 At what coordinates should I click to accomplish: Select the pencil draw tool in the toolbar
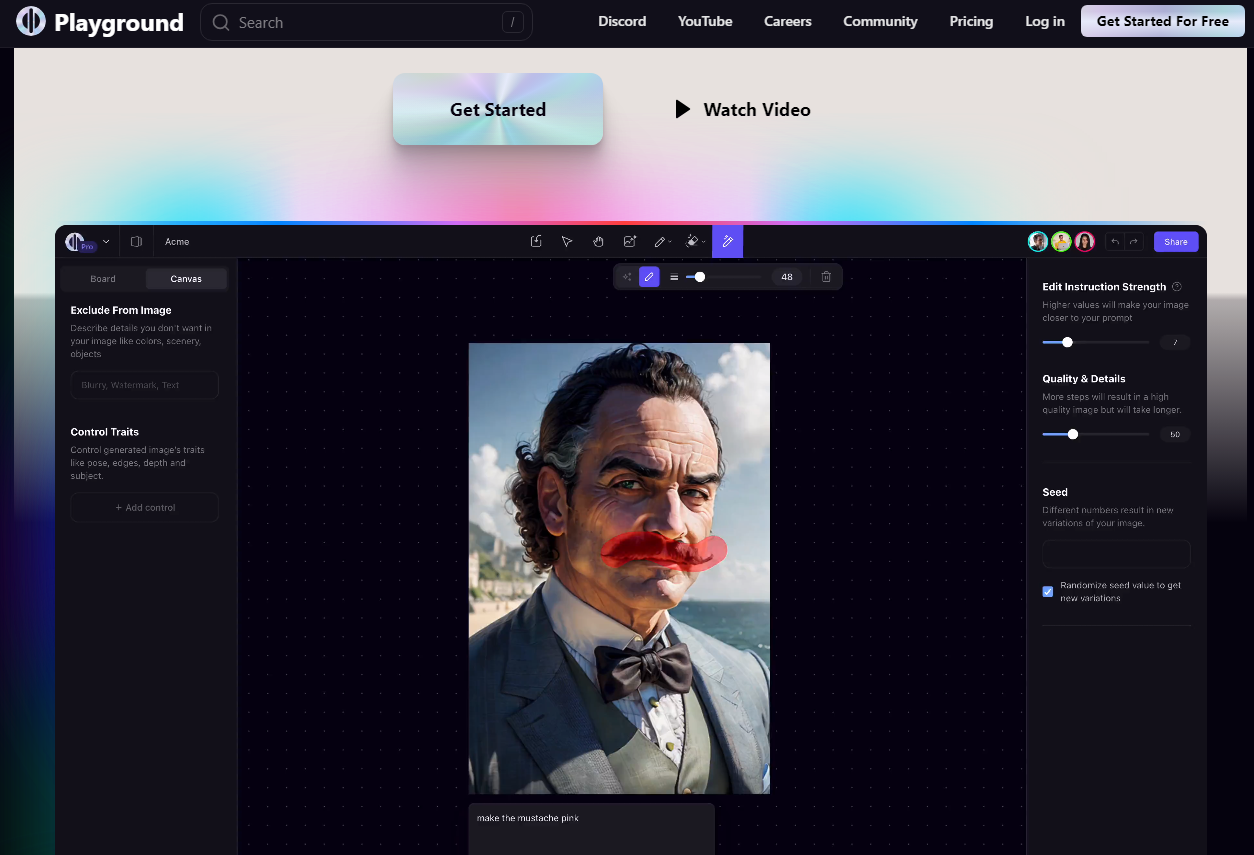(x=659, y=241)
